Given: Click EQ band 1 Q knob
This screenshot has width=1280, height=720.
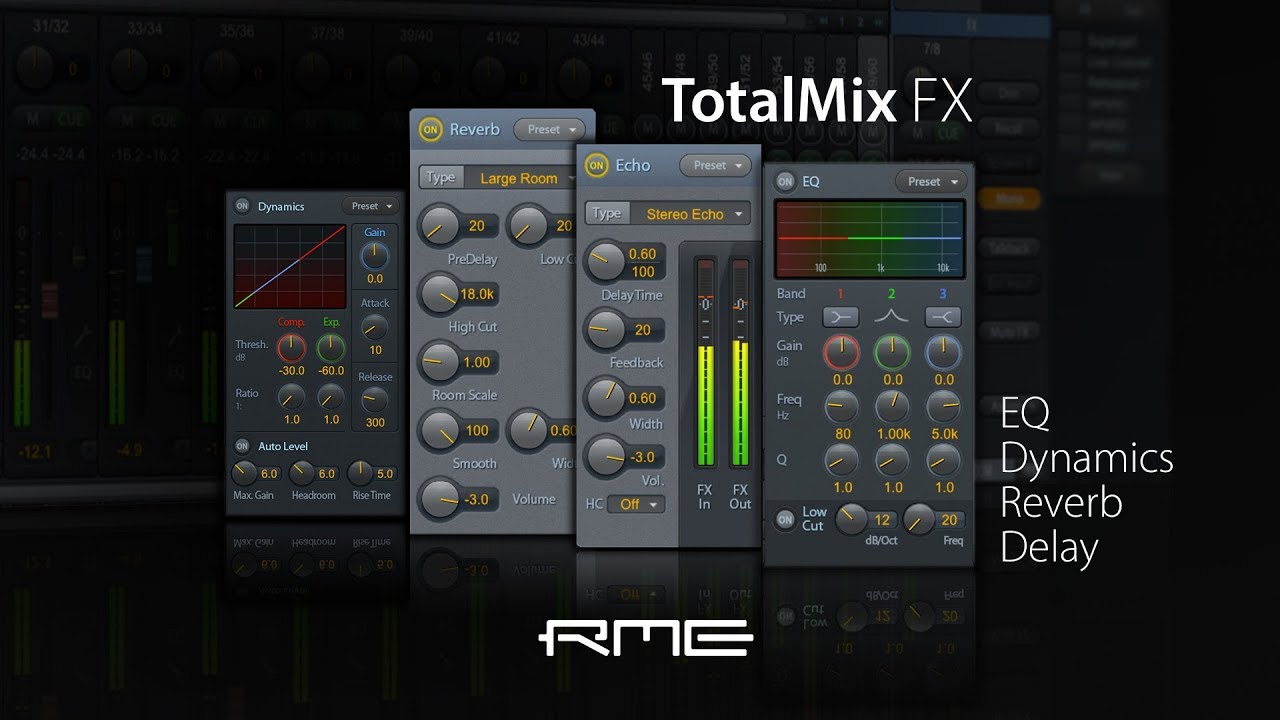Looking at the screenshot, I should click(x=842, y=460).
